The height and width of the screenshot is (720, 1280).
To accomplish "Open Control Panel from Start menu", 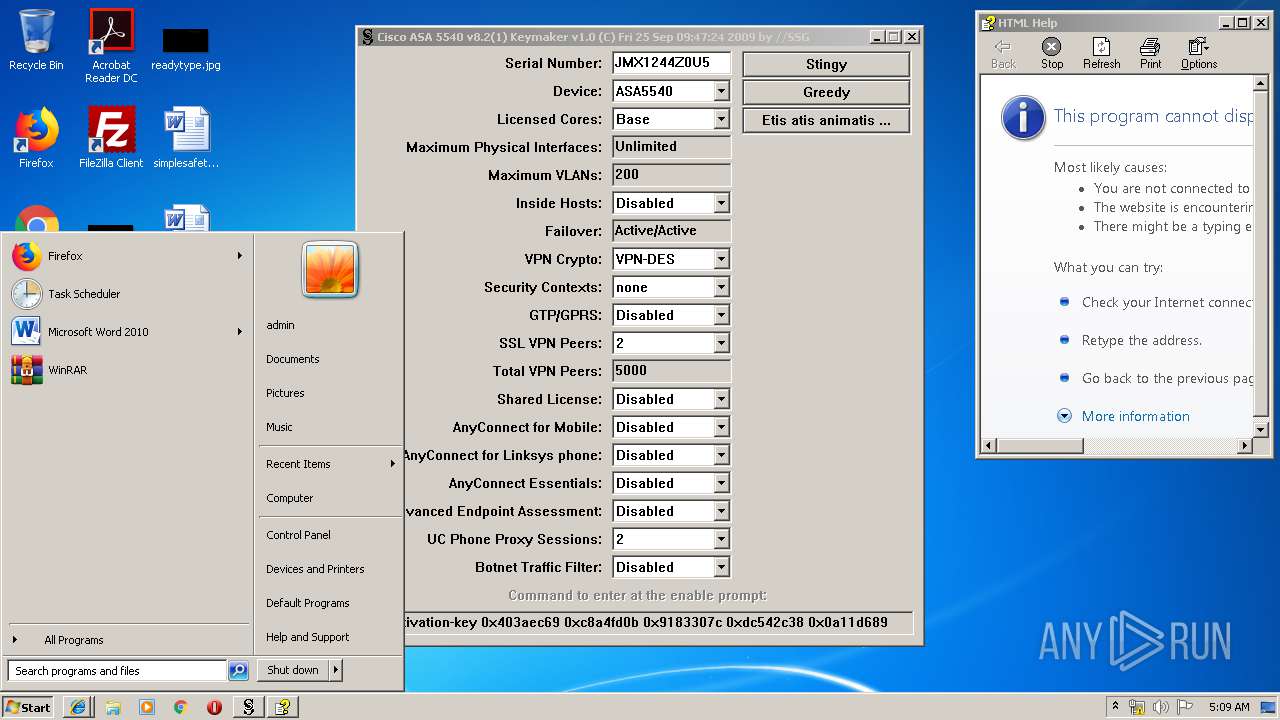I will [329, 535].
